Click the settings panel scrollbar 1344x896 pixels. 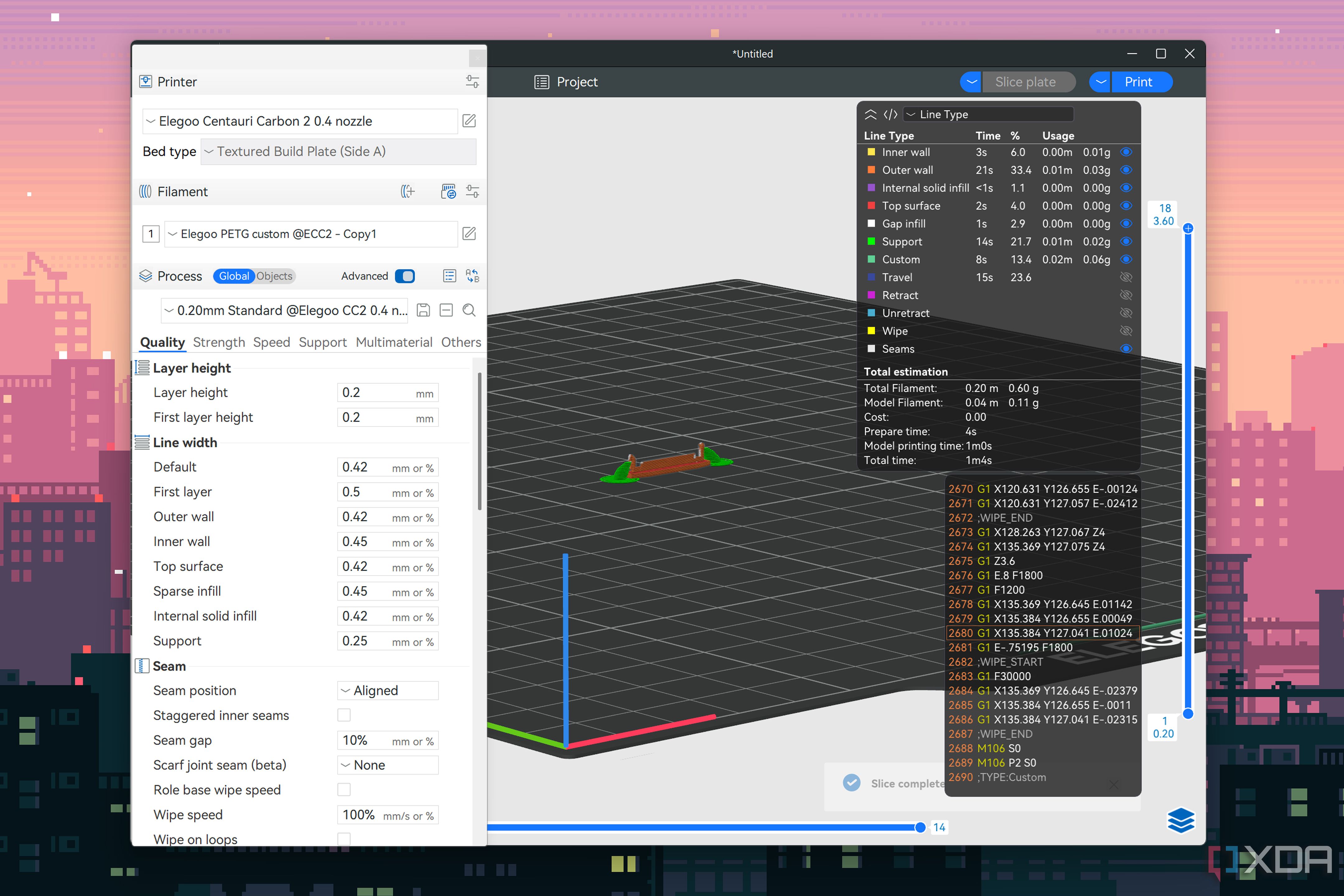479,441
